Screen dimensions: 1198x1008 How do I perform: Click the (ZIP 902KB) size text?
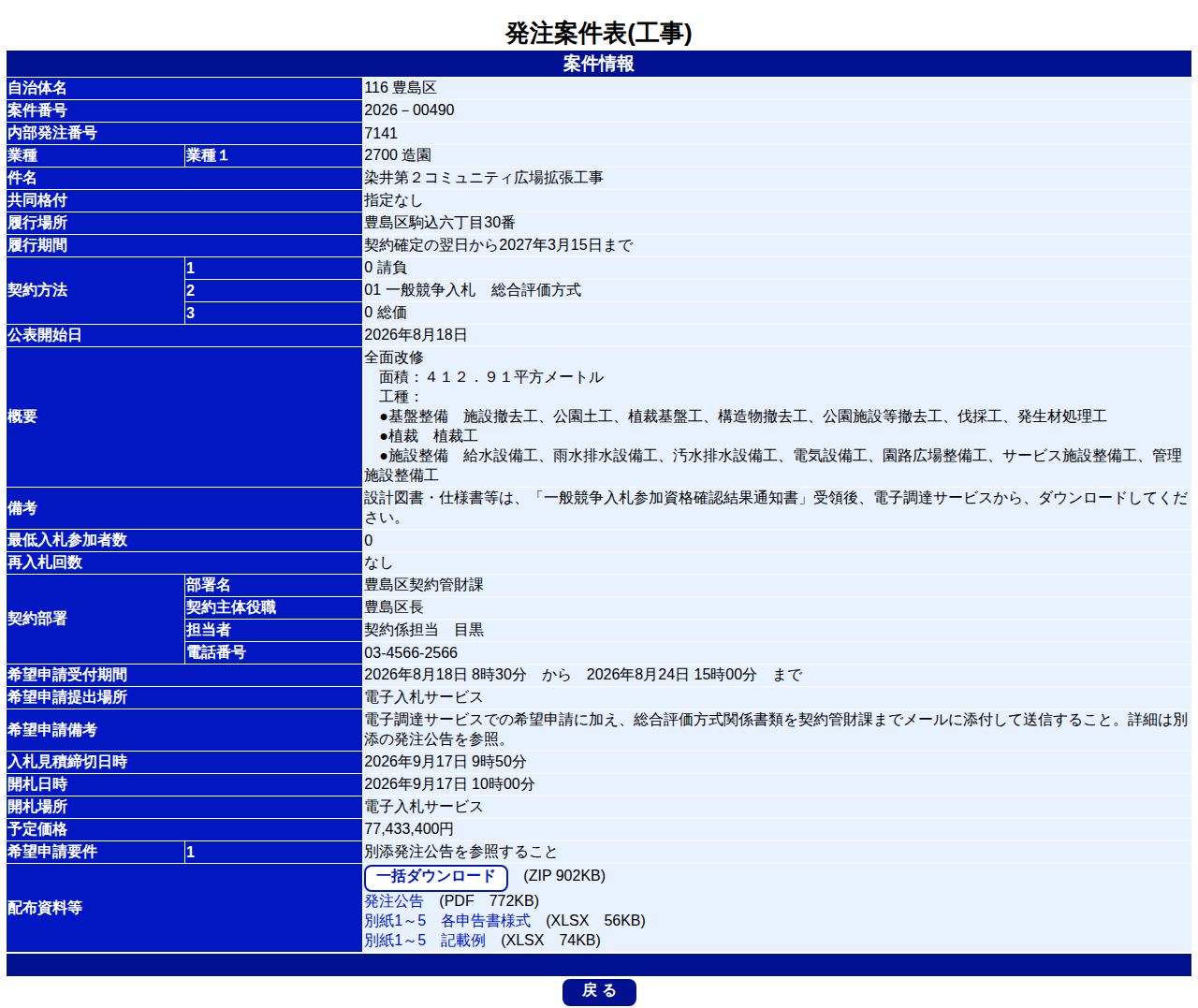point(564,876)
